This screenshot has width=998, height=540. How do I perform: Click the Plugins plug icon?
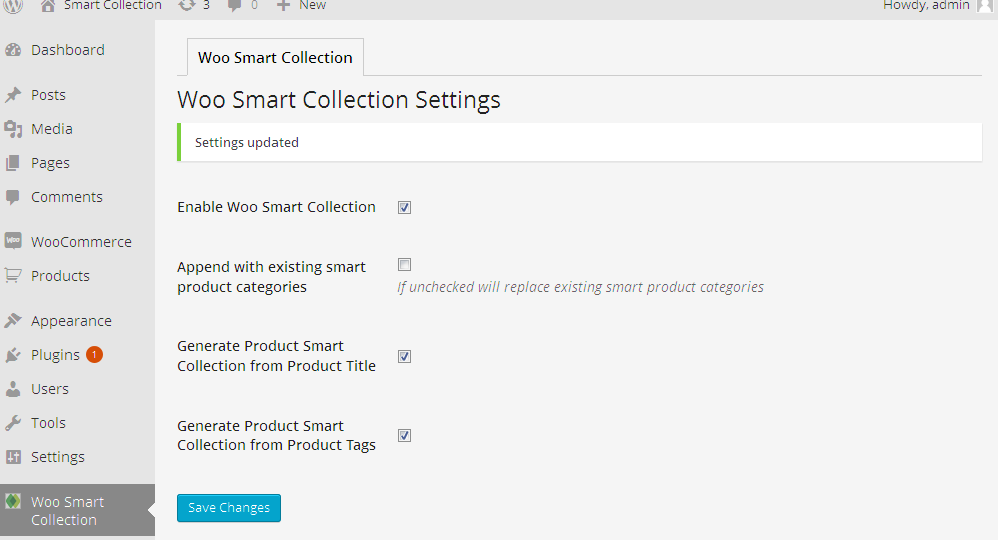point(13,355)
